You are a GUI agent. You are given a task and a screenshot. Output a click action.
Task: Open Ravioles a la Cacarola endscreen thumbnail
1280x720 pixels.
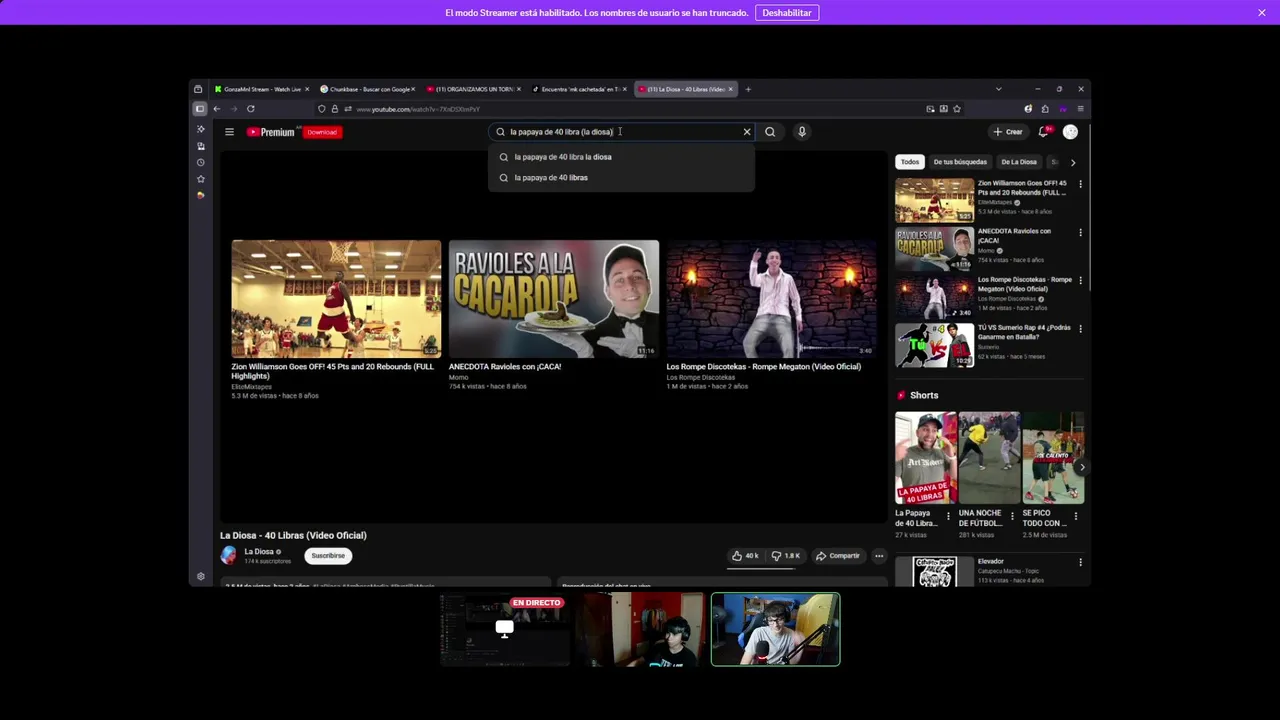554,299
